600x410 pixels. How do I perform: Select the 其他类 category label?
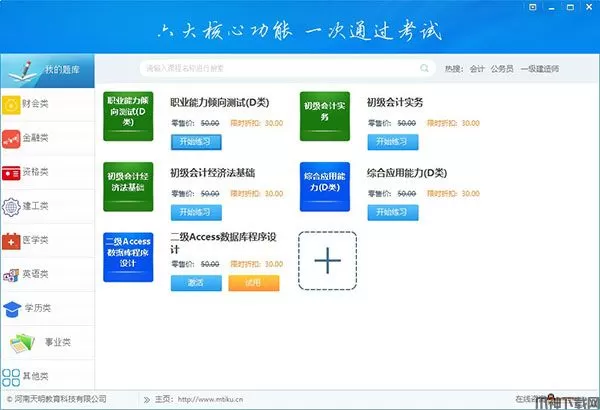35,376
